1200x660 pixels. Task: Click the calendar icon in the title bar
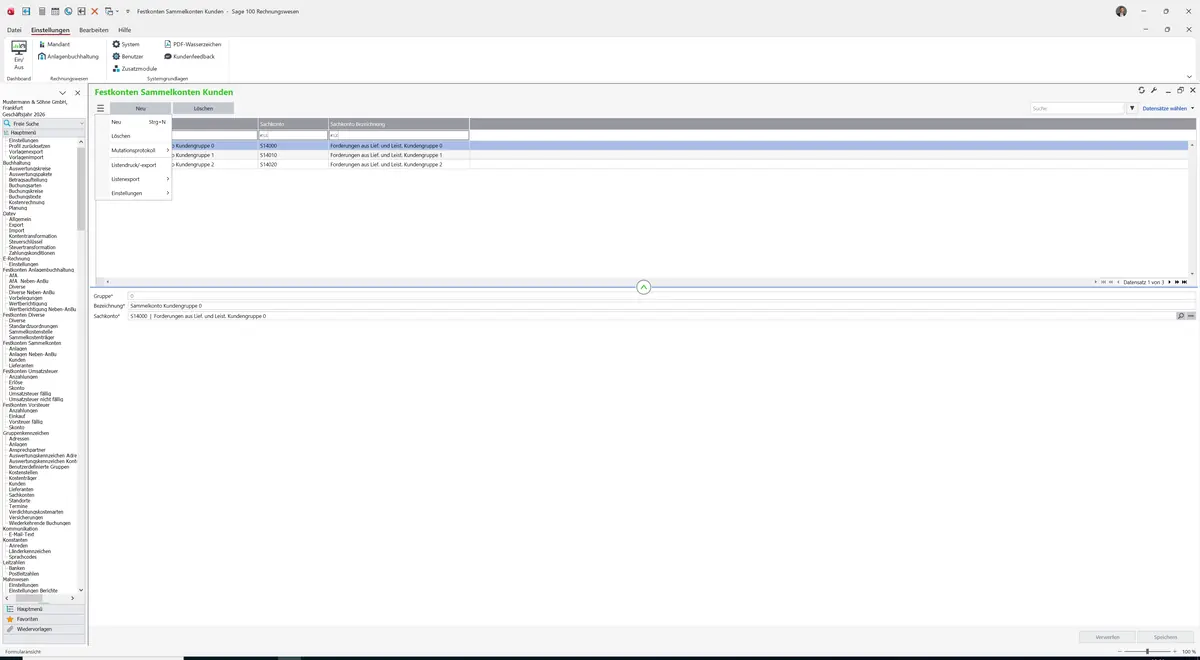point(54,11)
